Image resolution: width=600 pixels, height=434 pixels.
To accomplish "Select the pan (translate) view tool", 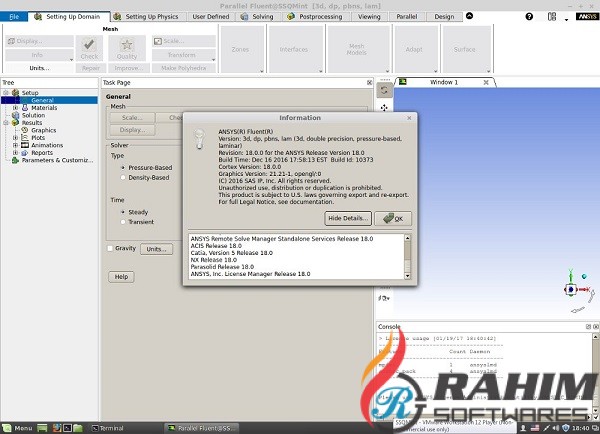I will 384,108.
